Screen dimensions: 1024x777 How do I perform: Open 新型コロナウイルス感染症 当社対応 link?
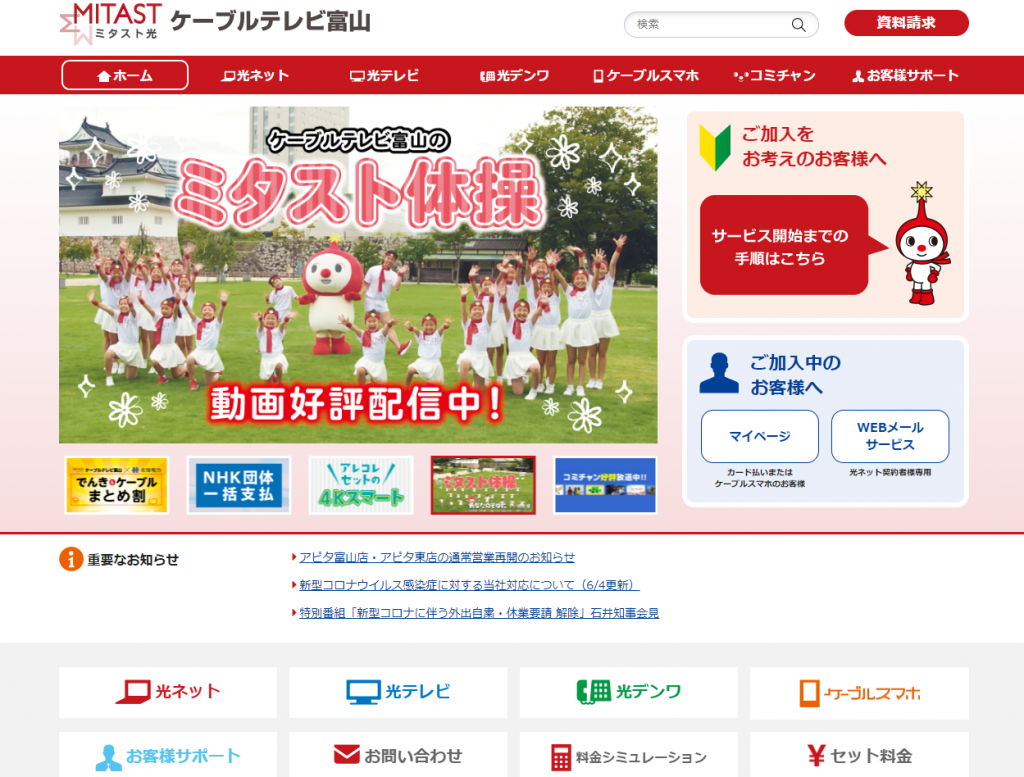[469, 585]
